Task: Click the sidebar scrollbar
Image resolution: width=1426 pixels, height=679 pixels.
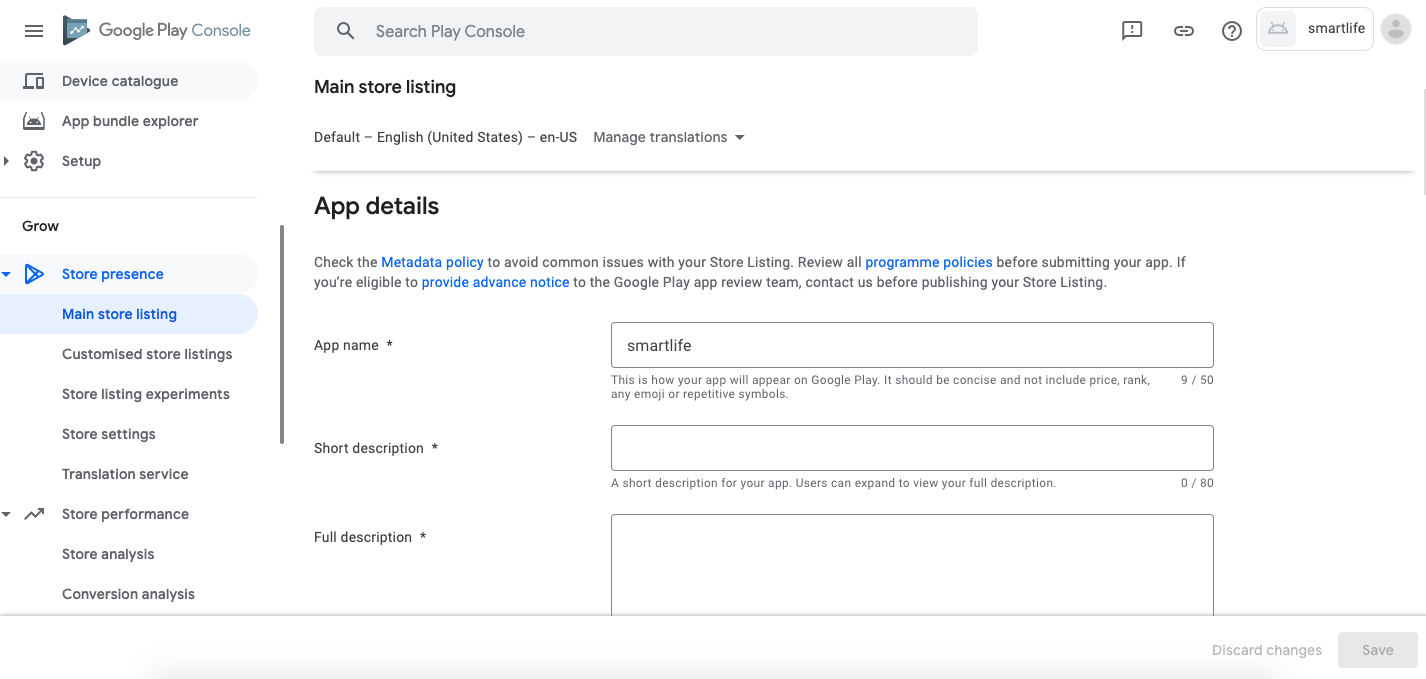Action: (x=282, y=334)
